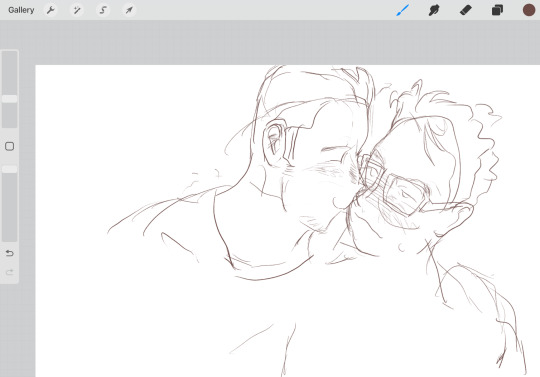Click the brush opacity slider handle
Screen dimensions: 540x377
(x=10, y=169)
